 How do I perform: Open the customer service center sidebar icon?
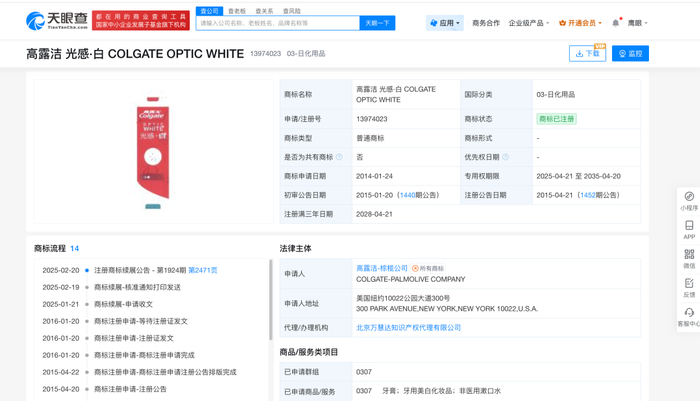[x=689, y=316]
